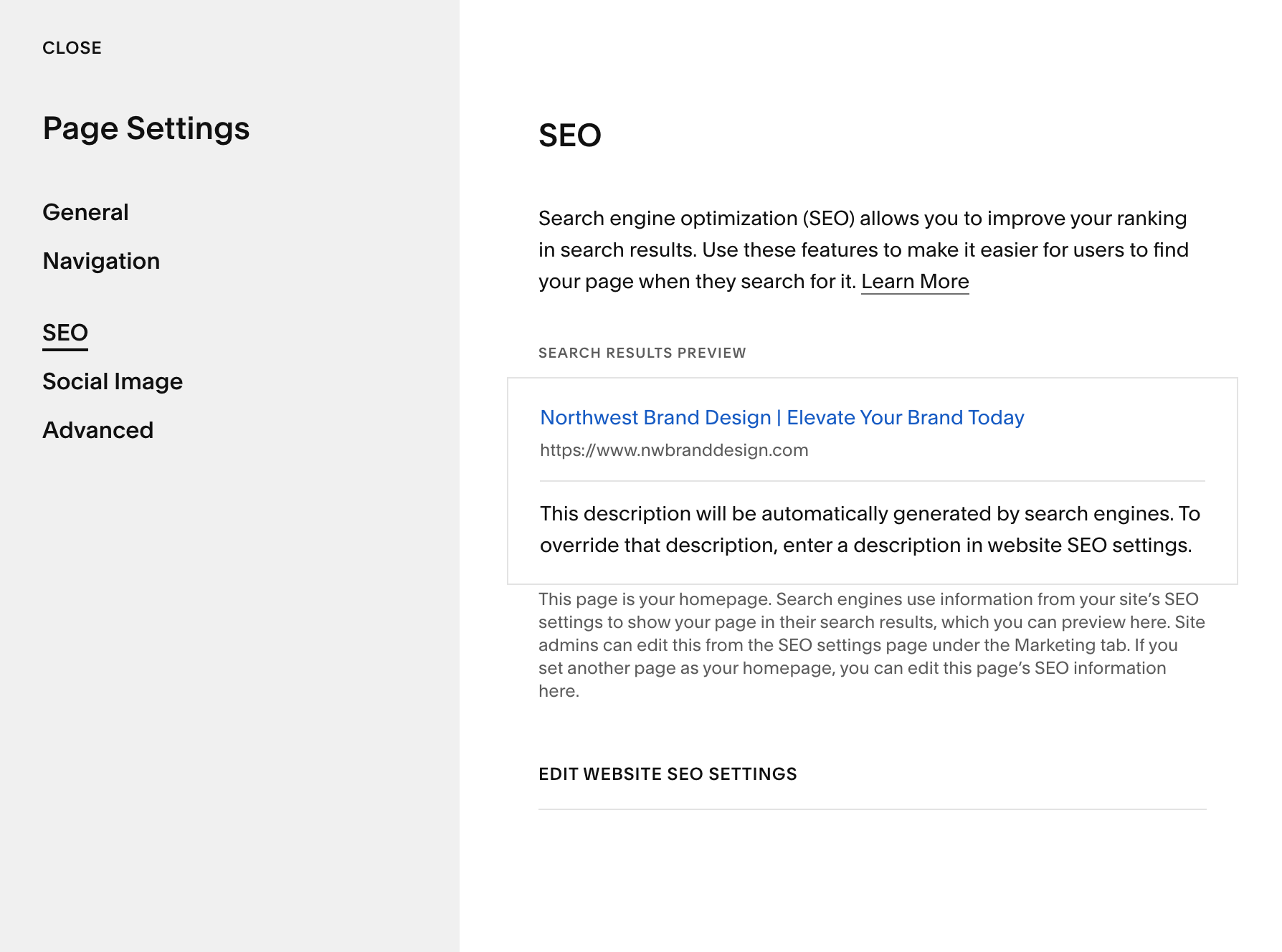Viewport: 1282px width, 952px height.
Task: Close the Page Settings panel
Action: pyautogui.click(x=72, y=48)
